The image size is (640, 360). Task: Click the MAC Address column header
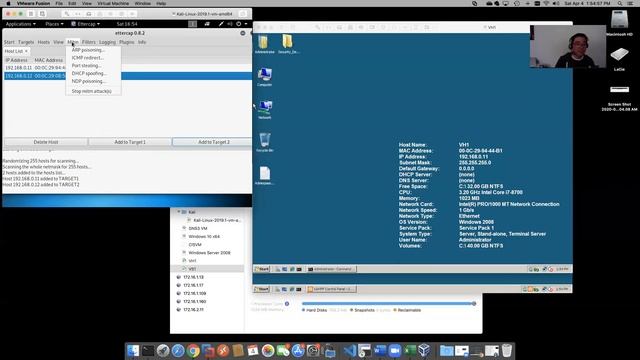coord(49,60)
